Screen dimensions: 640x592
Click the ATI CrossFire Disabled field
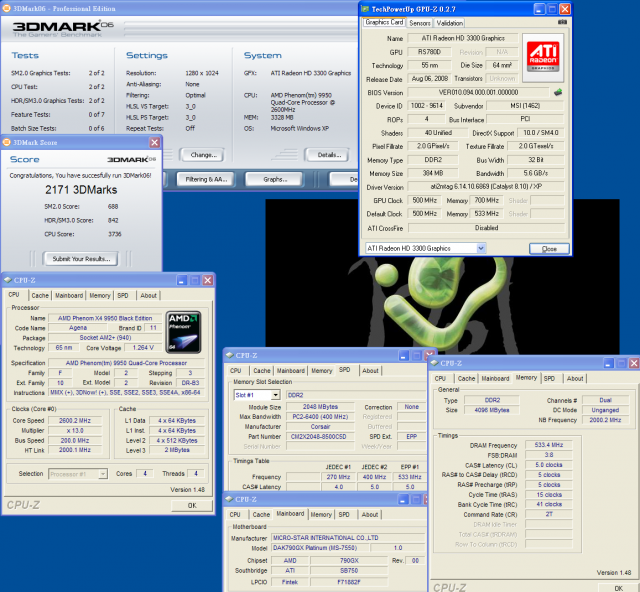pos(486,228)
